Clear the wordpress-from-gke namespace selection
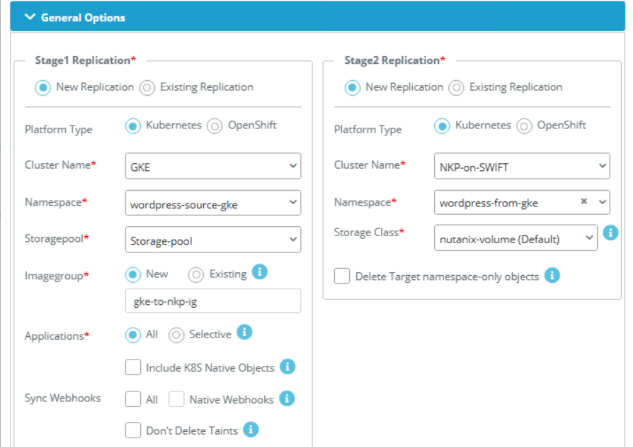Image resolution: width=633 pixels, height=447 pixels. [584, 201]
